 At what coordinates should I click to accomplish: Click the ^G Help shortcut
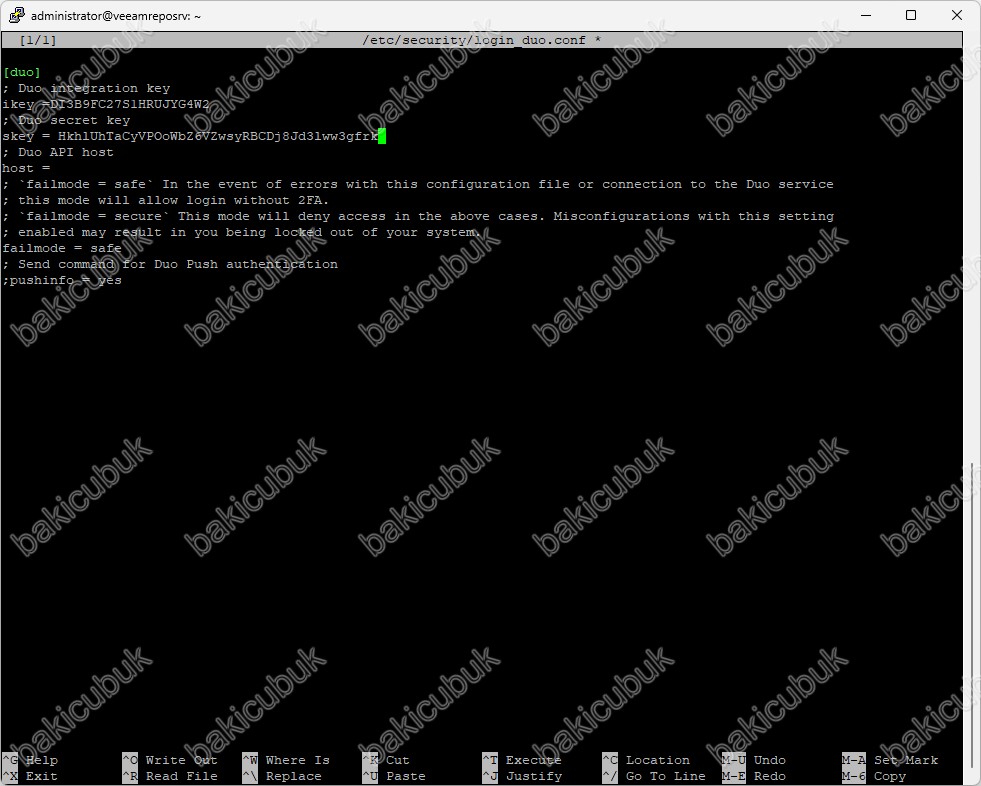[x=30, y=760]
